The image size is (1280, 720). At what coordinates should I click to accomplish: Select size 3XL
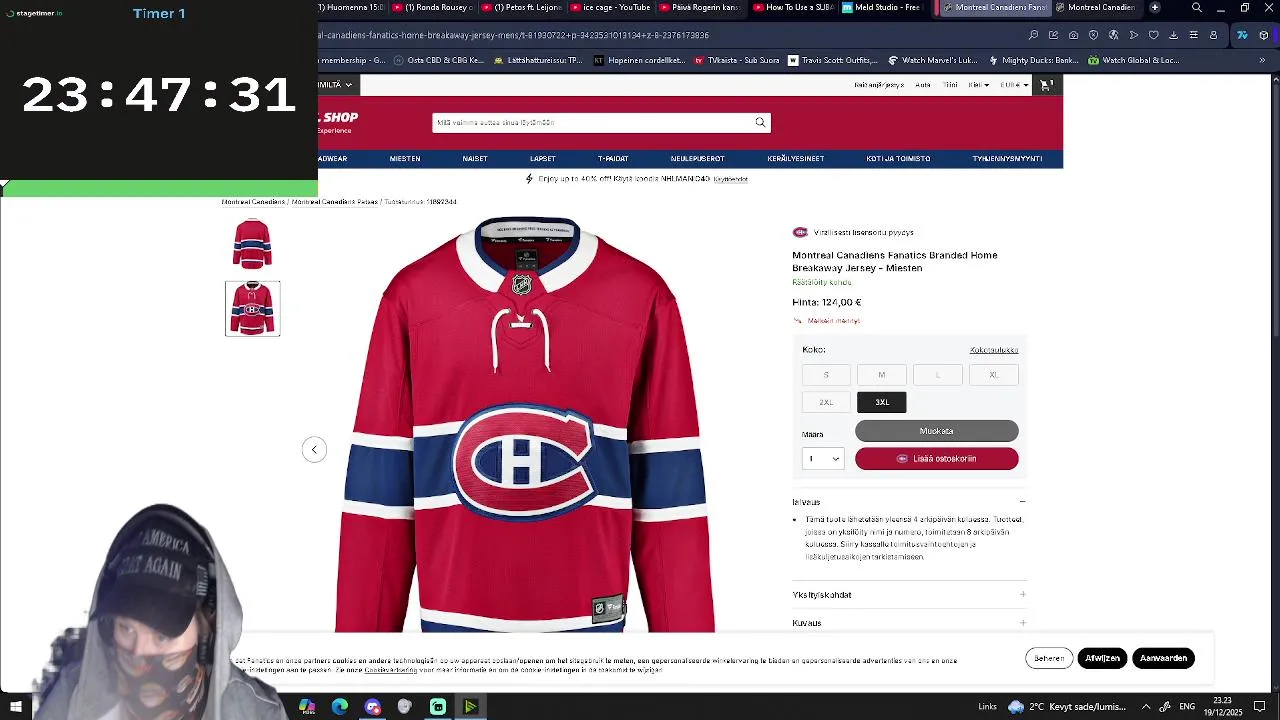click(x=882, y=402)
